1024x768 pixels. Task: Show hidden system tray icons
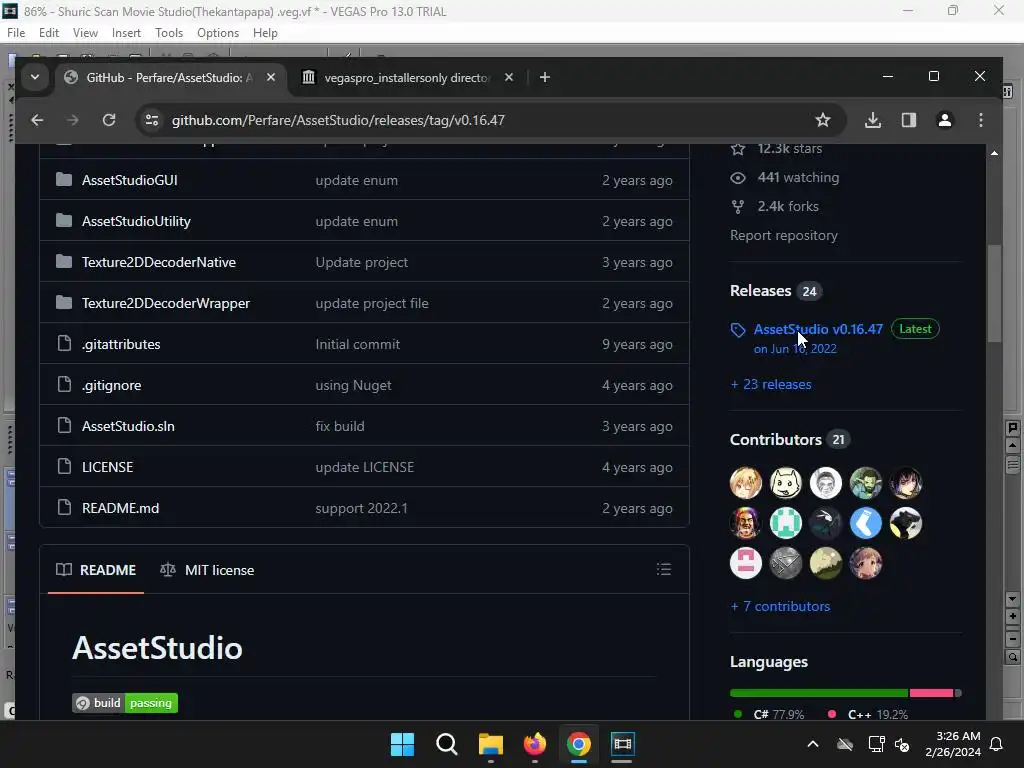coord(813,744)
